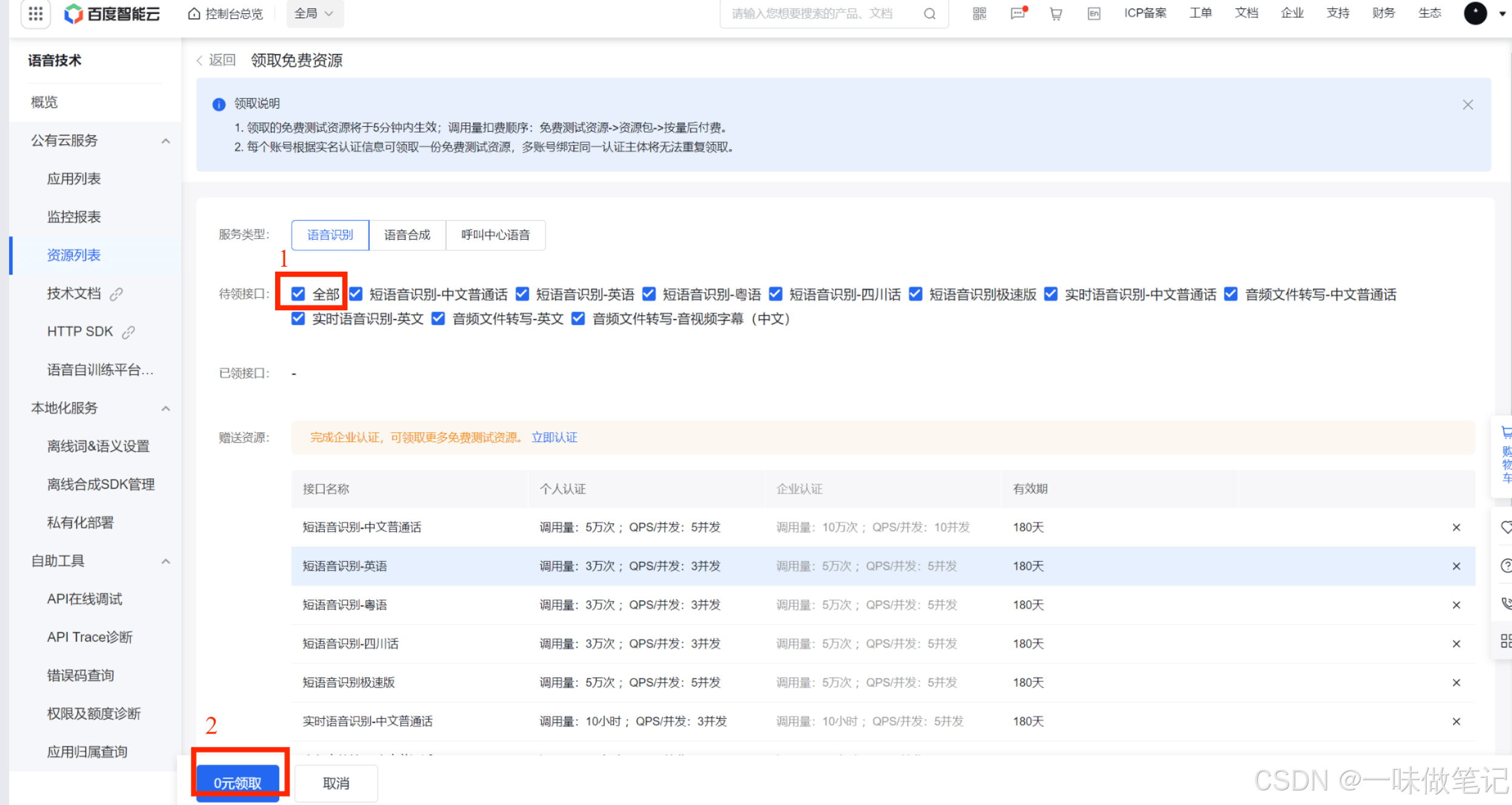Switch to the 语音合成 service tab

[x=407, y=235]
